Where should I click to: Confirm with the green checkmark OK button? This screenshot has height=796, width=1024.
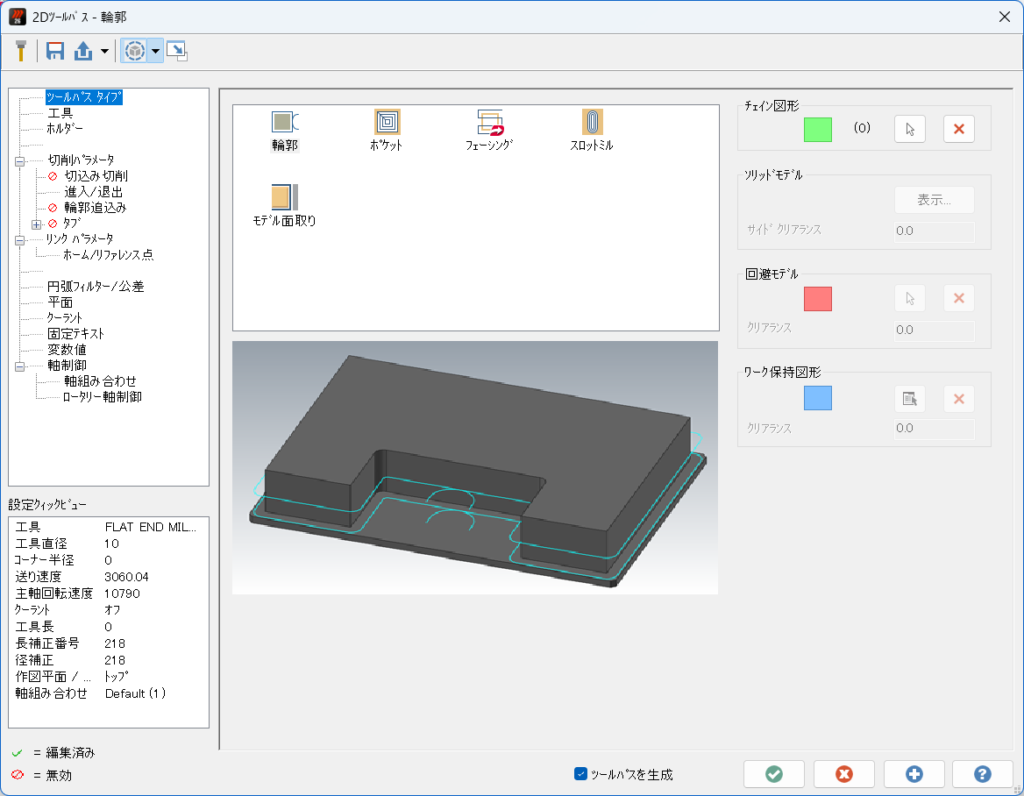pyautogui.click(x=774, y=774)
